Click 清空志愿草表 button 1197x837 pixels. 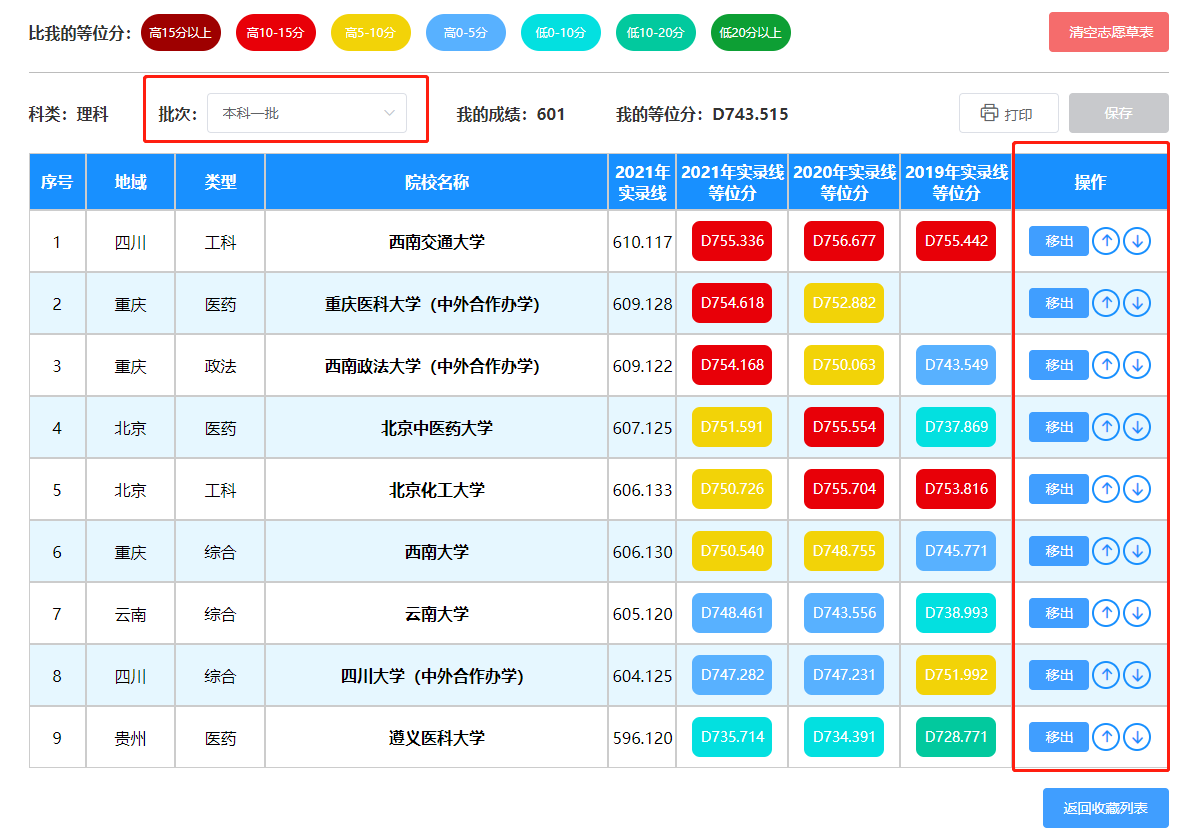1108,32
